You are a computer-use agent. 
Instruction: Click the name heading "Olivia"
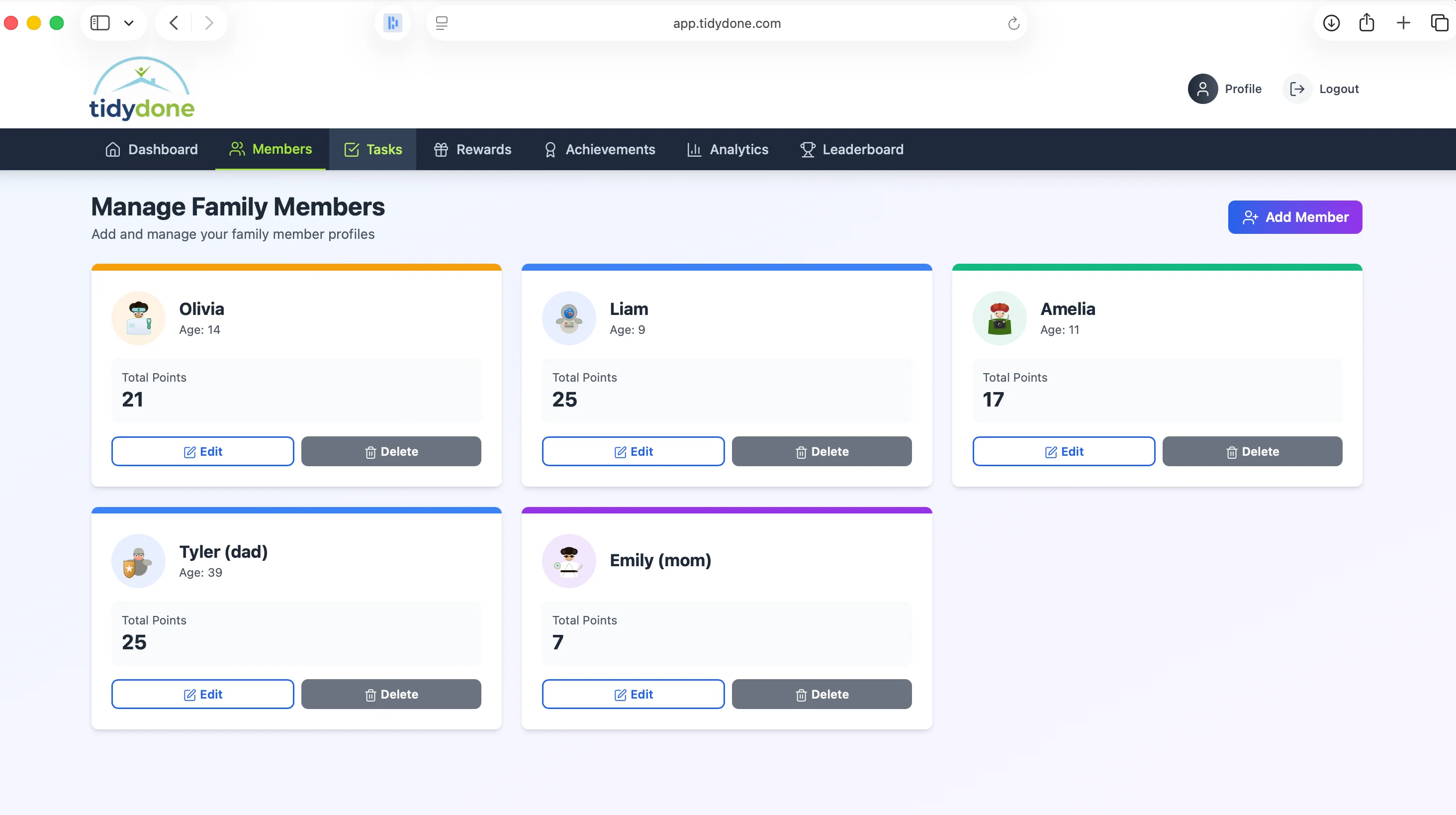point(202,309)
